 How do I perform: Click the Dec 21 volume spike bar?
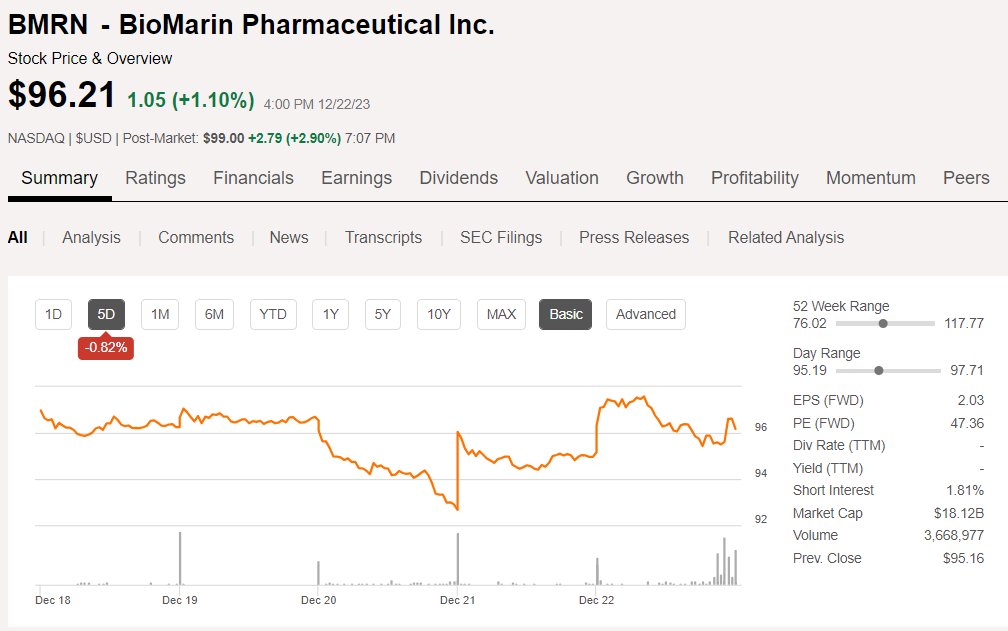(458, 560)
